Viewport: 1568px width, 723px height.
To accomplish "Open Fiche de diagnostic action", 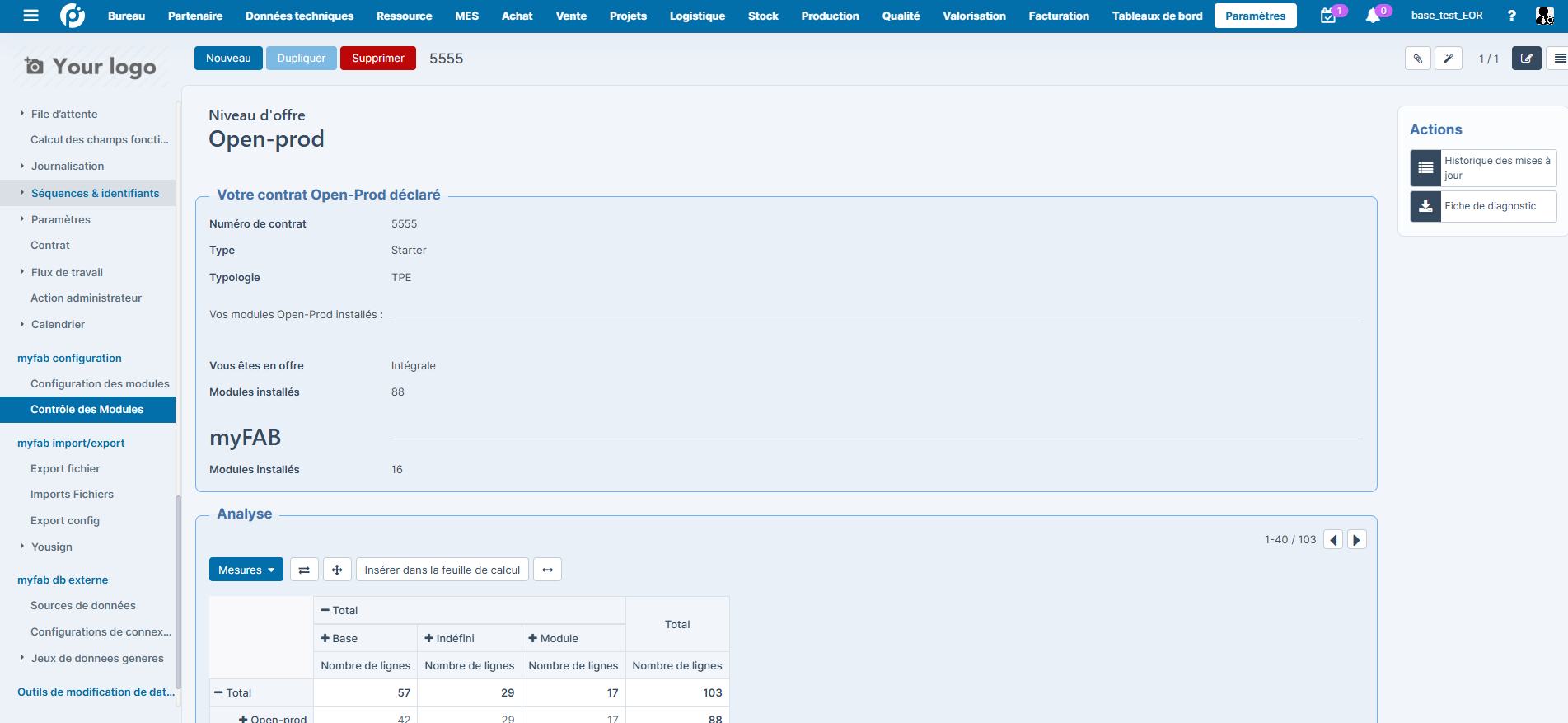I will pyautogui.click(x=1483, y=206).
